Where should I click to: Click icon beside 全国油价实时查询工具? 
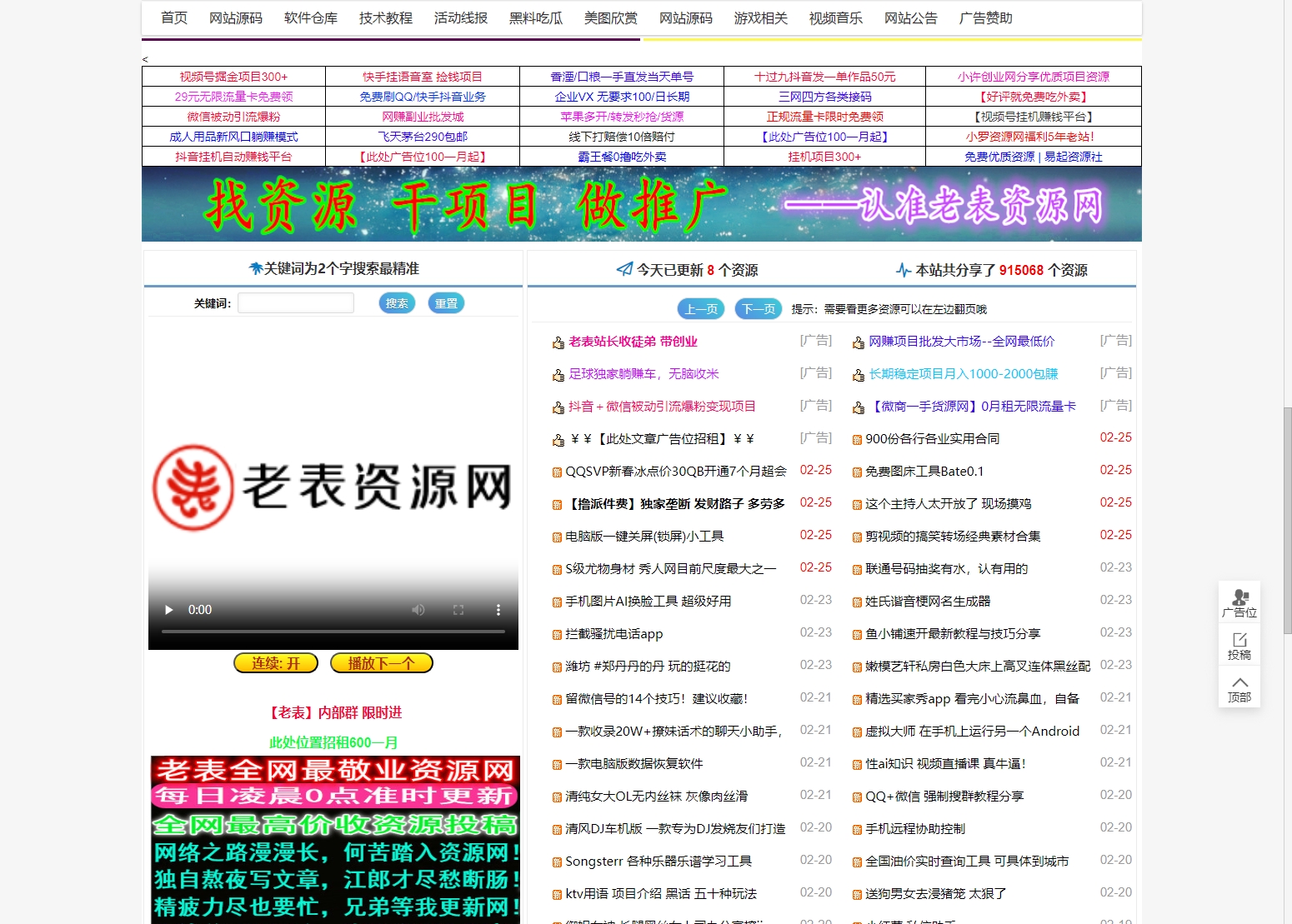pos(857,862)
